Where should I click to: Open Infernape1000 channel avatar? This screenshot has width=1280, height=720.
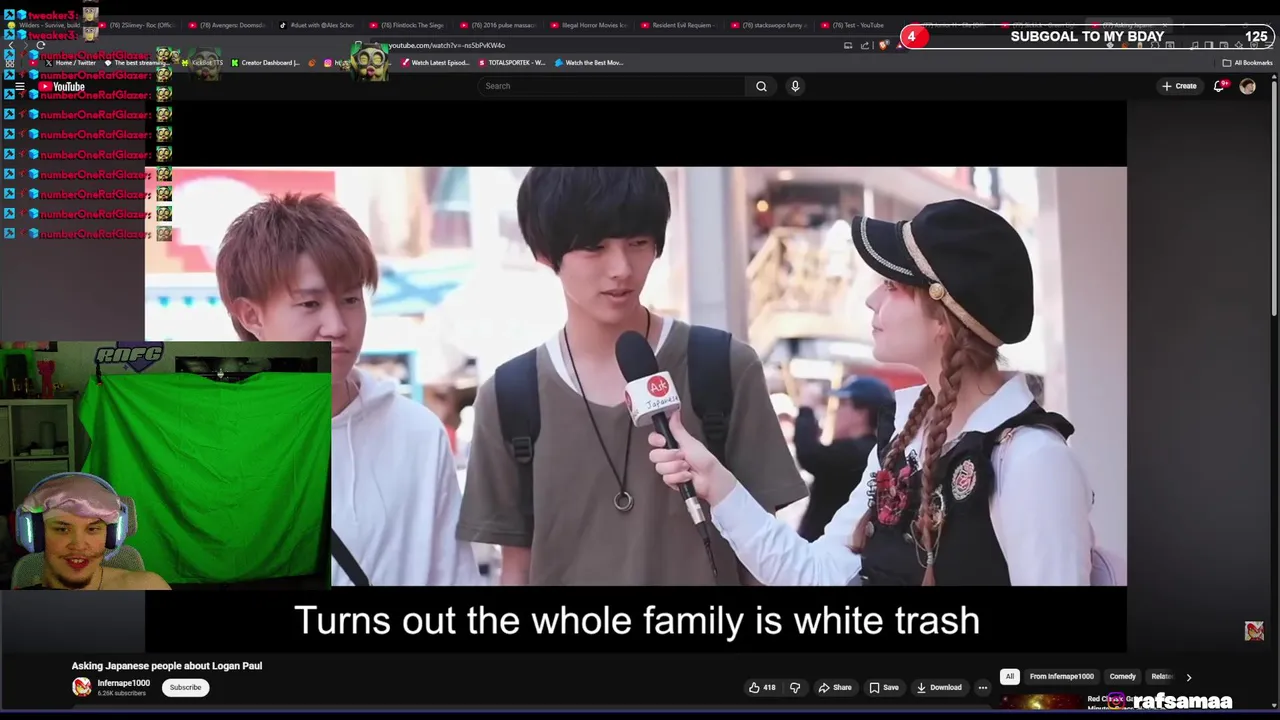pos(81,687)
